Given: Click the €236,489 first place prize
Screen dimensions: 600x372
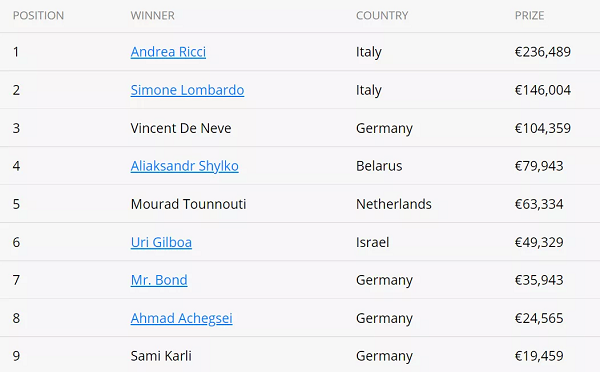Looking at the screenshot, I should (543, 52).
